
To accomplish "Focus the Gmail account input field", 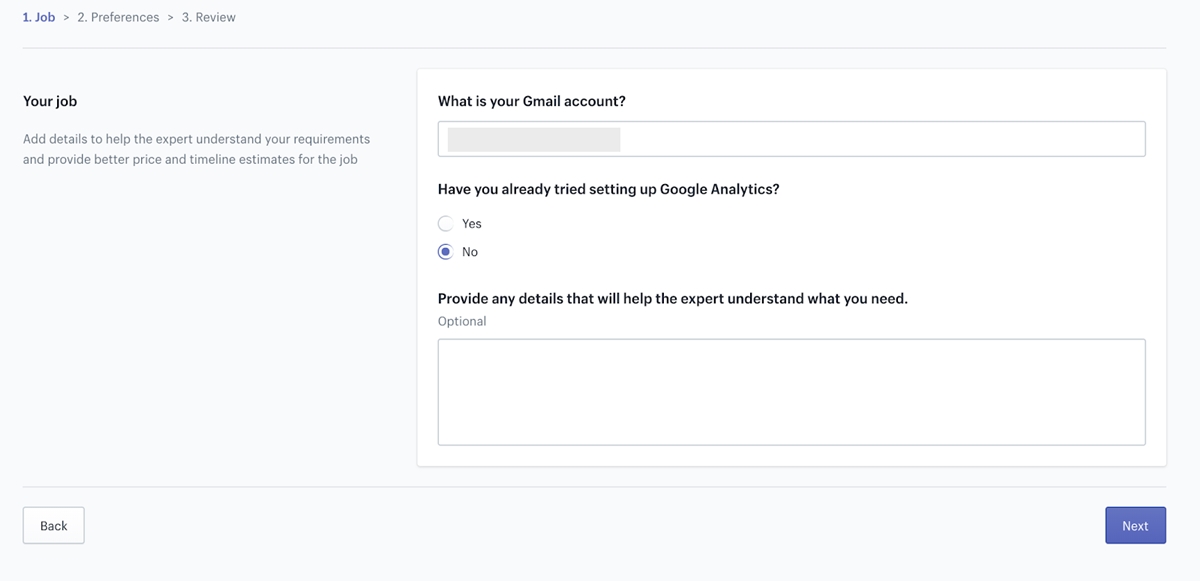I will point(880,139).
